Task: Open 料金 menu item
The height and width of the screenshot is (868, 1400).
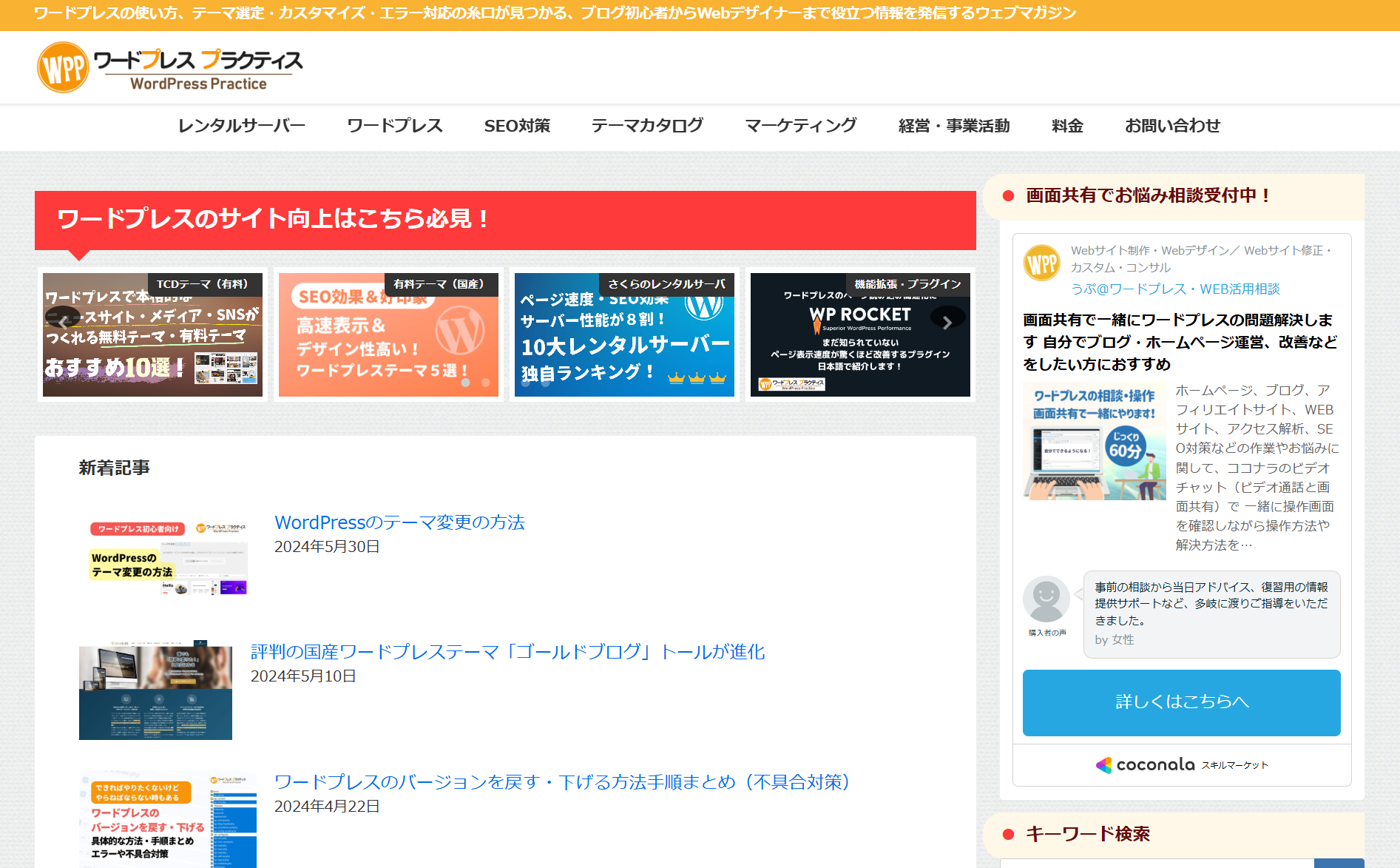Action: [1067, 126]
